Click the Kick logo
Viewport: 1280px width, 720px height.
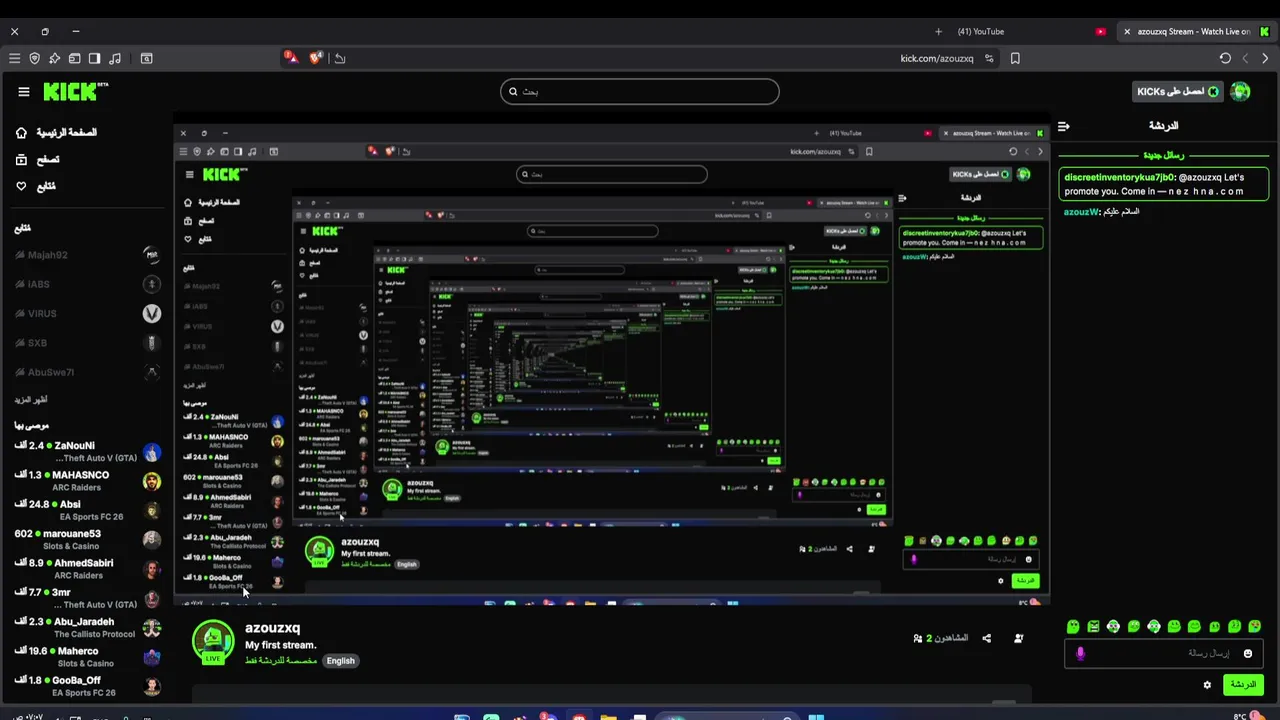(75, 92)
